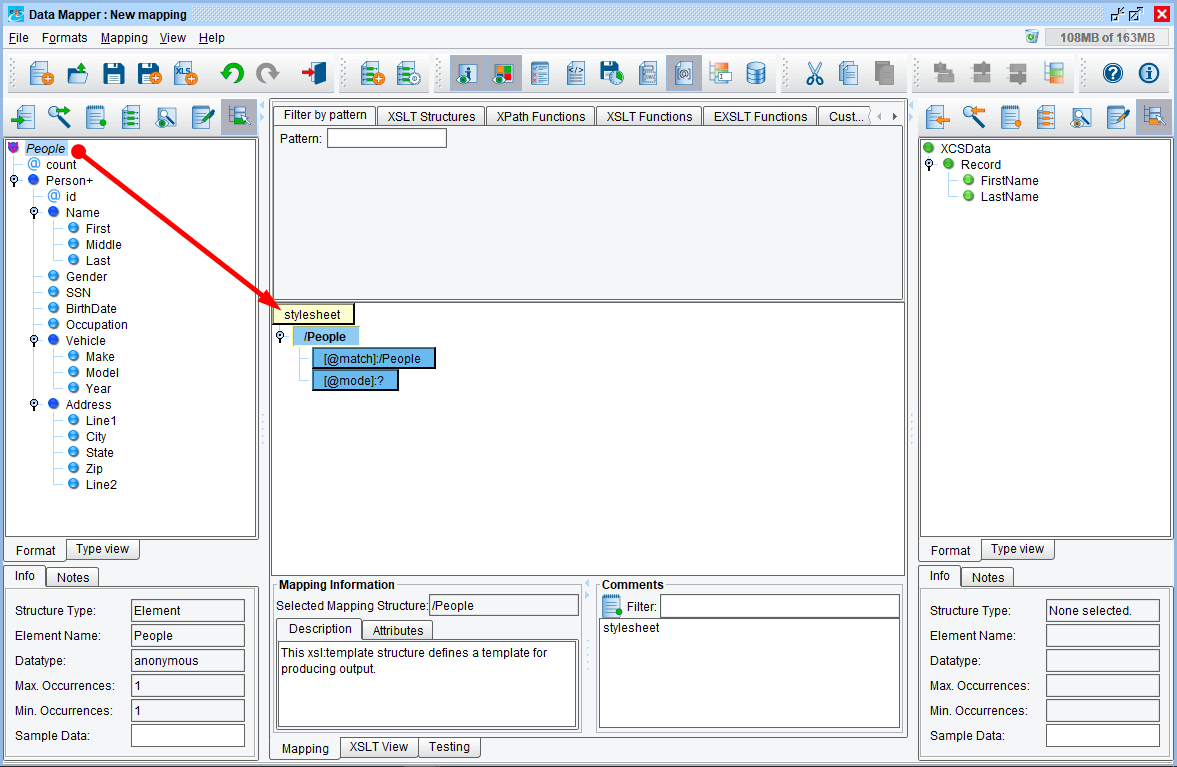This screenshot has height=767, width=1177.
Task: Click the exit door icon with red arrow
Action: point(313,74)
